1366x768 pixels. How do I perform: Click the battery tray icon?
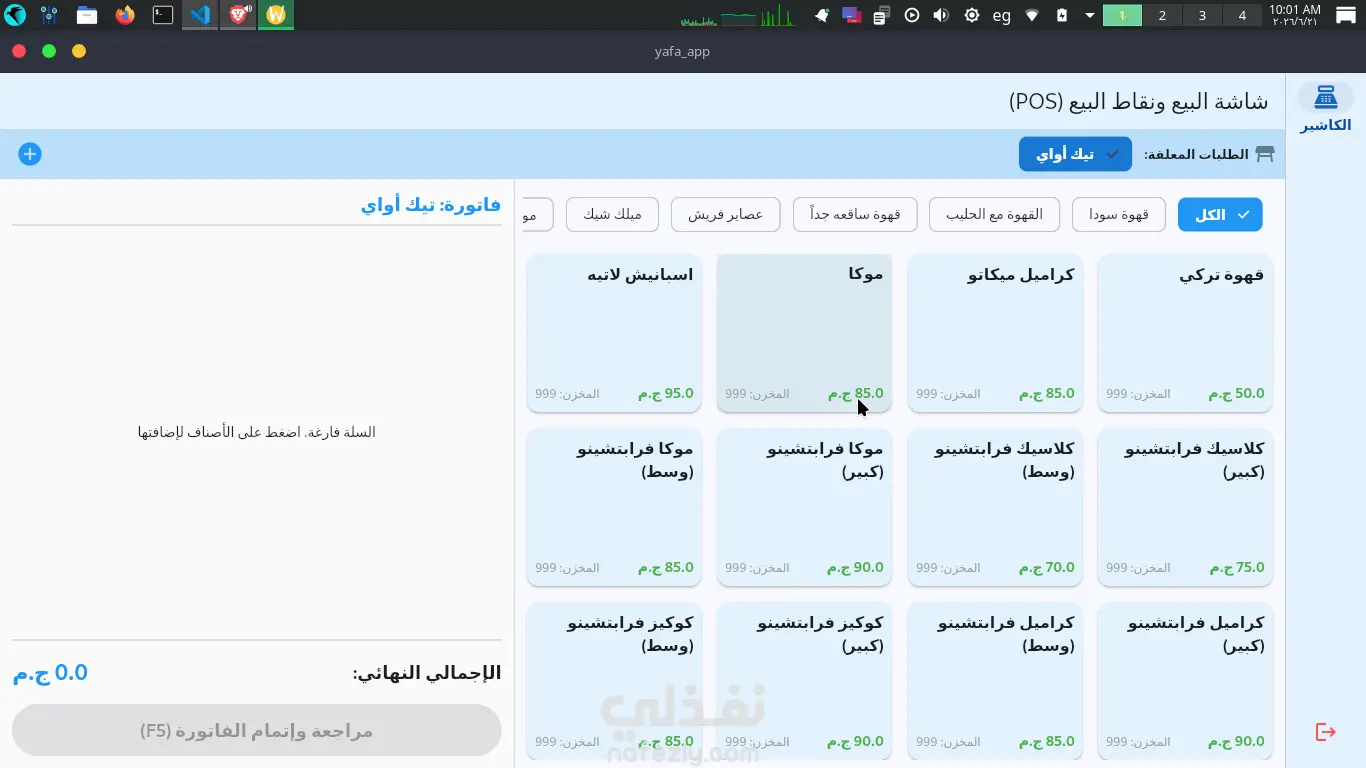1062,15
